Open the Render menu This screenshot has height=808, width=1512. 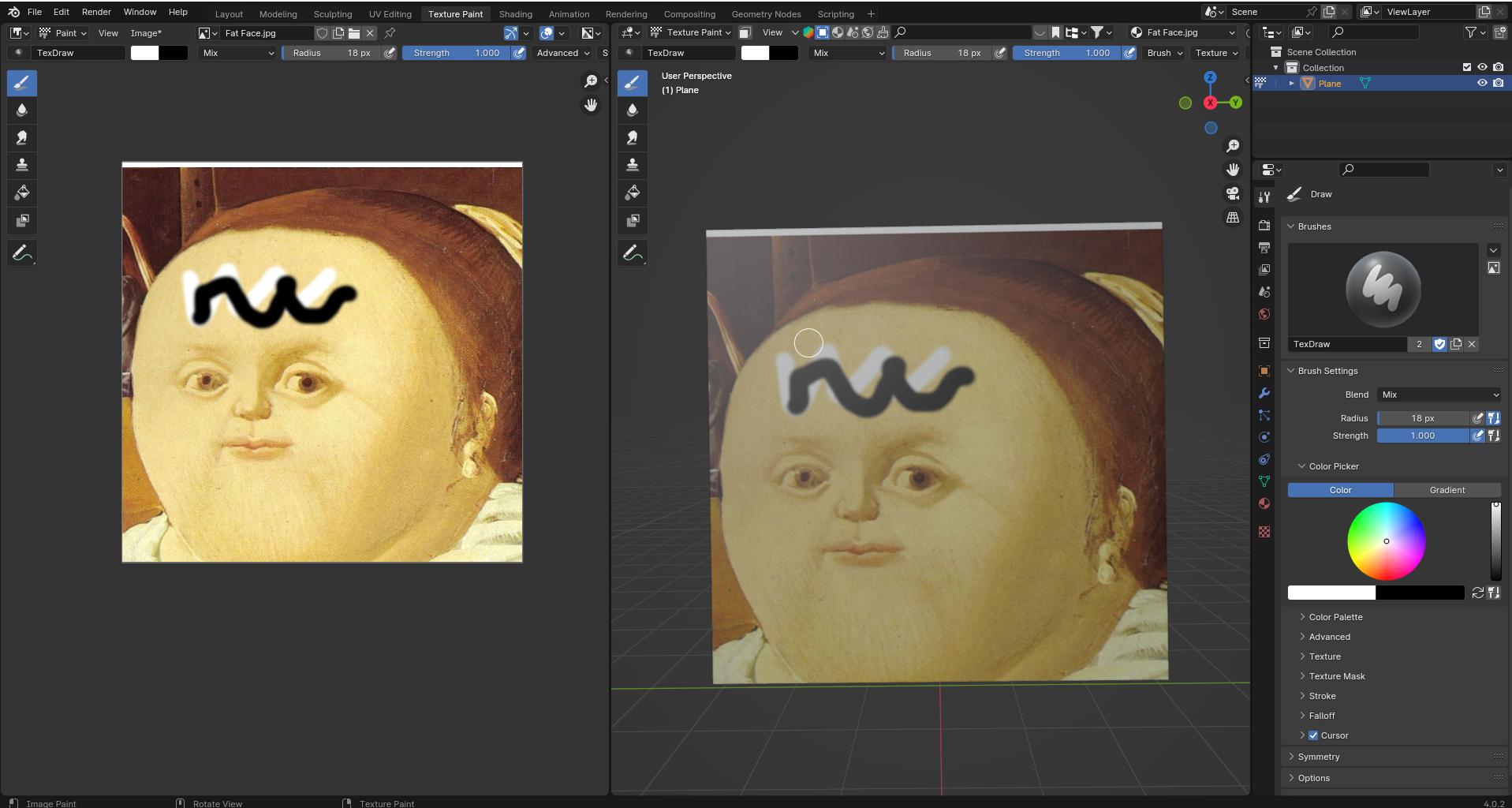click(x=95, y=12)
